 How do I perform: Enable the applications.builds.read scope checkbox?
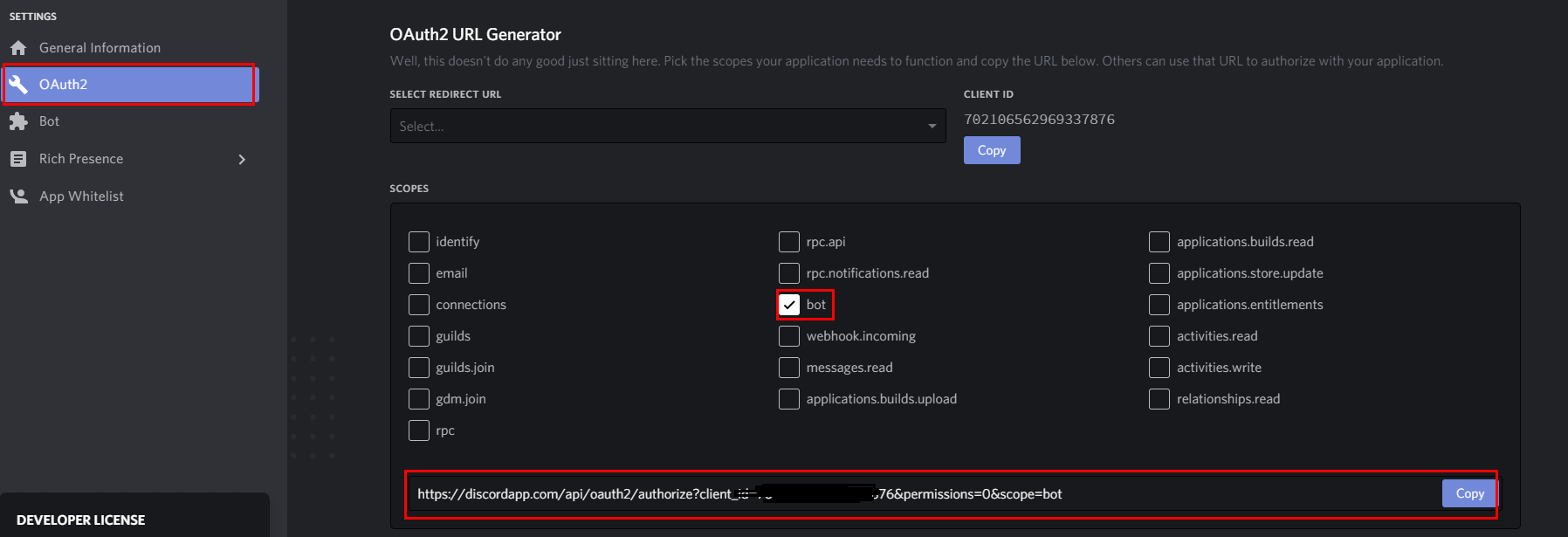[1159, 242]
